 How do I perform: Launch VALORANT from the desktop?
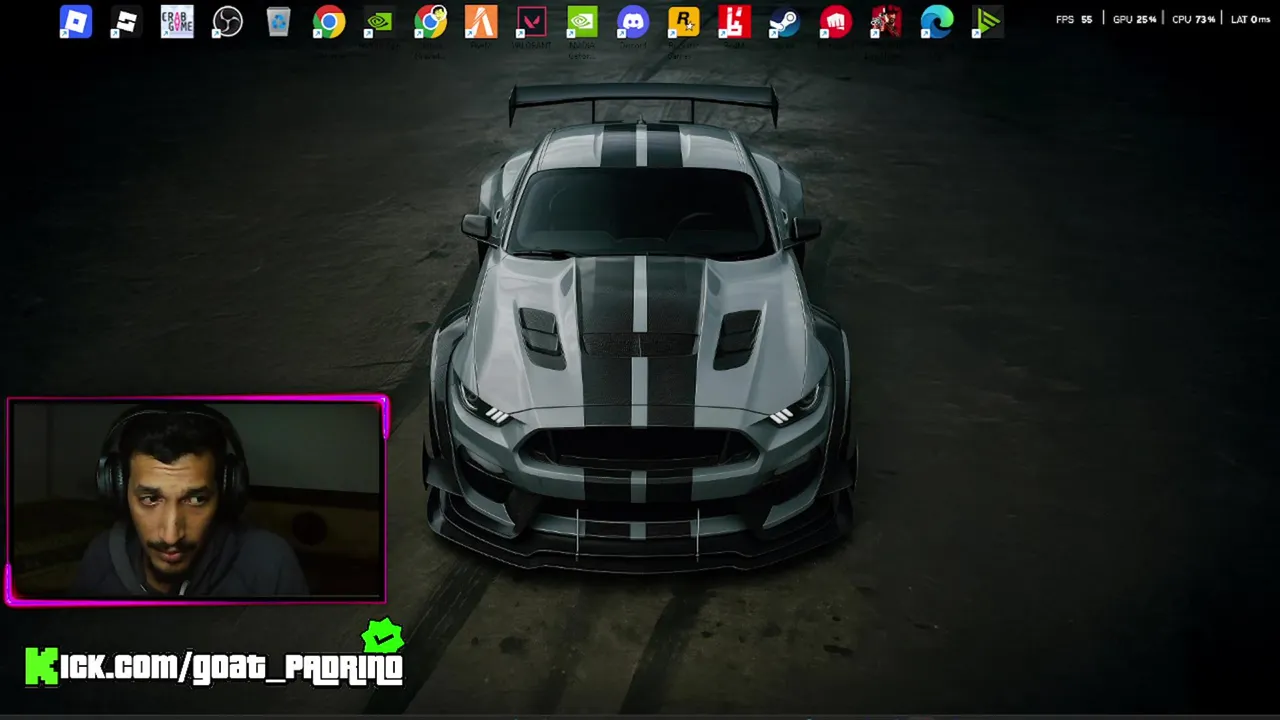click(x=532, y=22)
